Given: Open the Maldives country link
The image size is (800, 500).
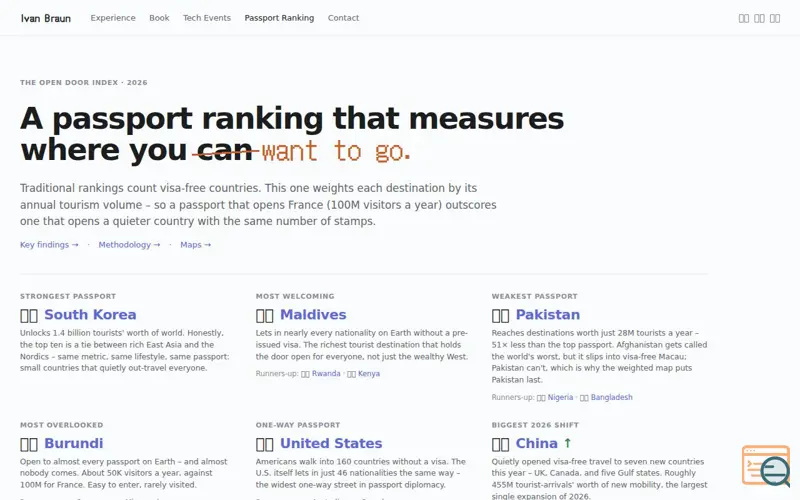Looking at the screenshot, I should 313,315.
